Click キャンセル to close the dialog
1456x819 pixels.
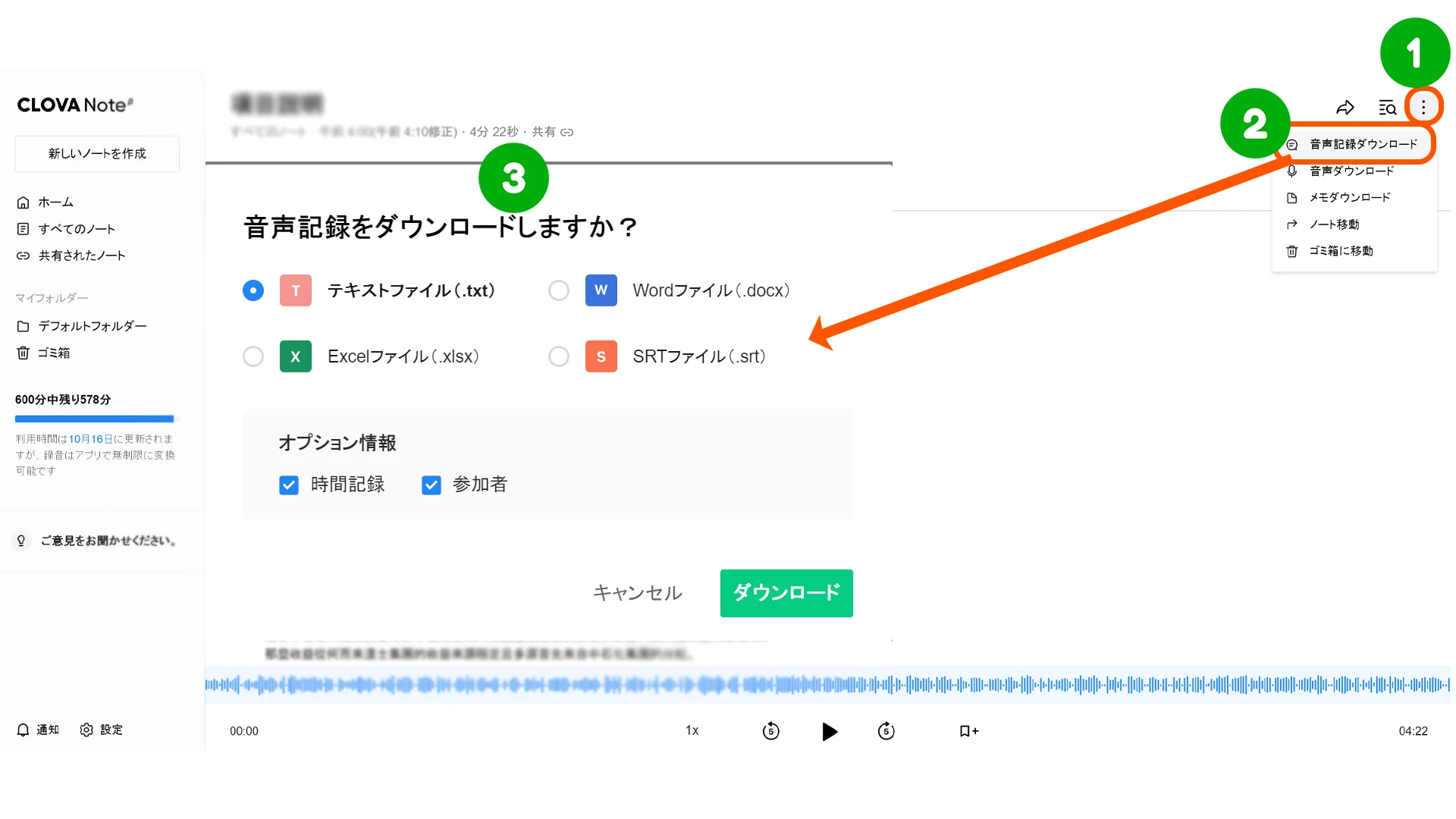638,593
